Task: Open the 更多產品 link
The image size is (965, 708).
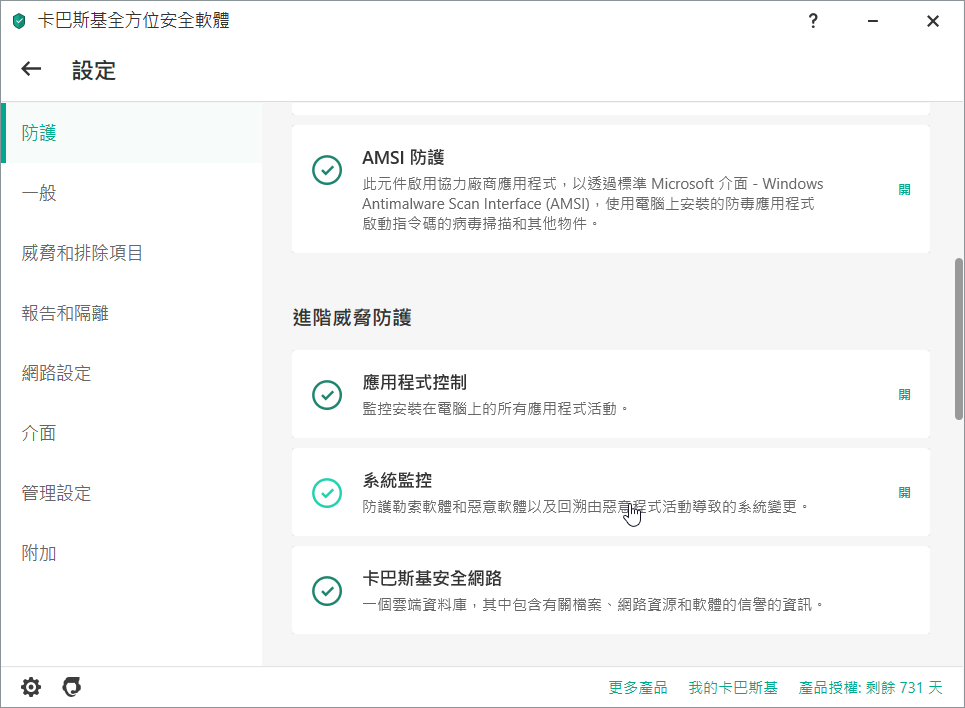Action: (x=638, y=688)
